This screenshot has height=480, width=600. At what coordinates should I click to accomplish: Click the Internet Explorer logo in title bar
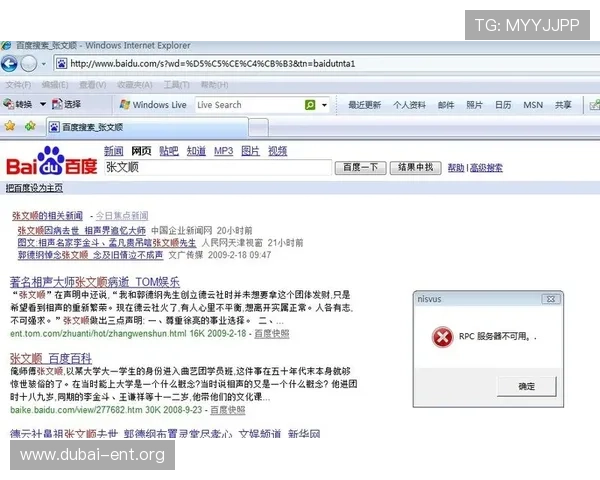click(6, 46)
